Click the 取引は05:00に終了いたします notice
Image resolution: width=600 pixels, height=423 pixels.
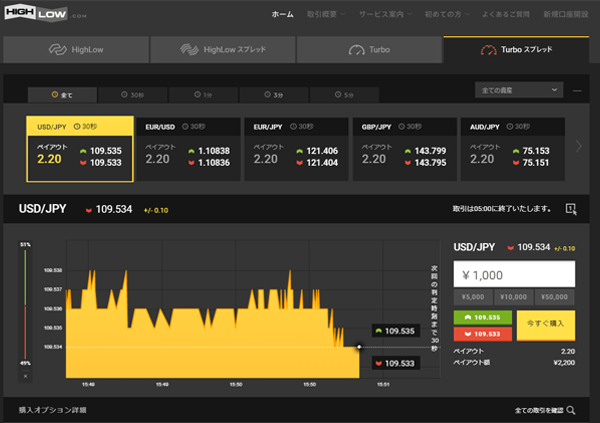pyautogui.click(x=502, y=209)
